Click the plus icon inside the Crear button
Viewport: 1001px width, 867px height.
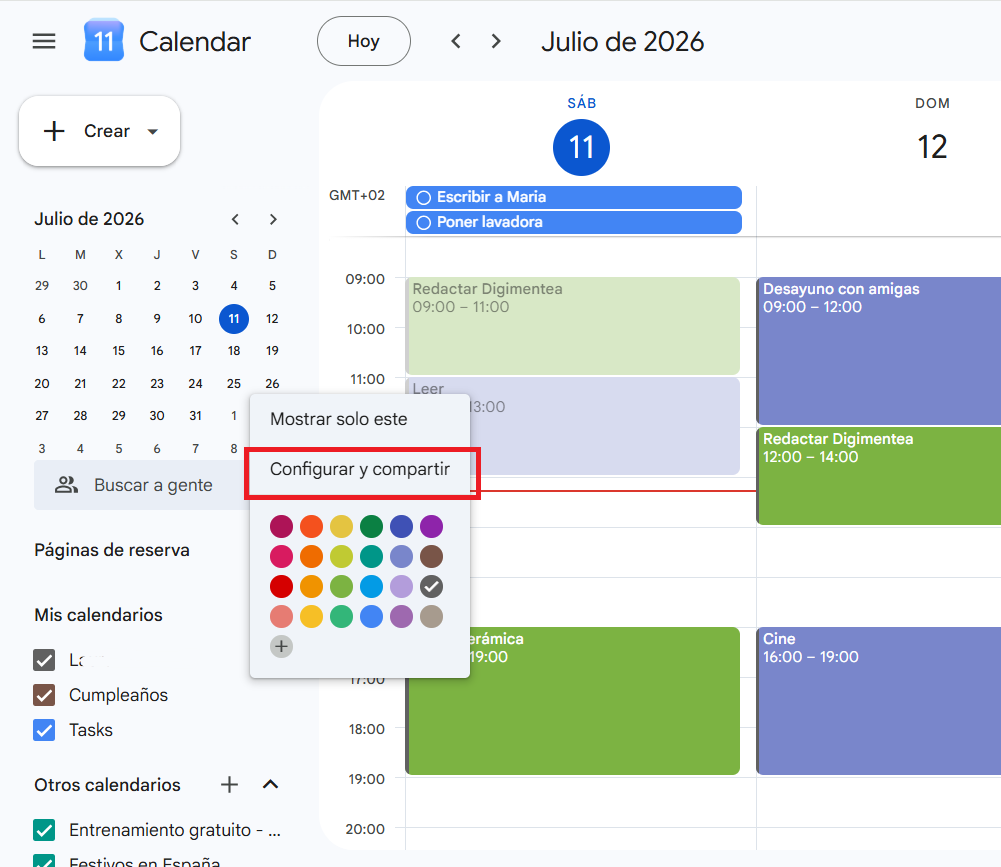(54, 131)
